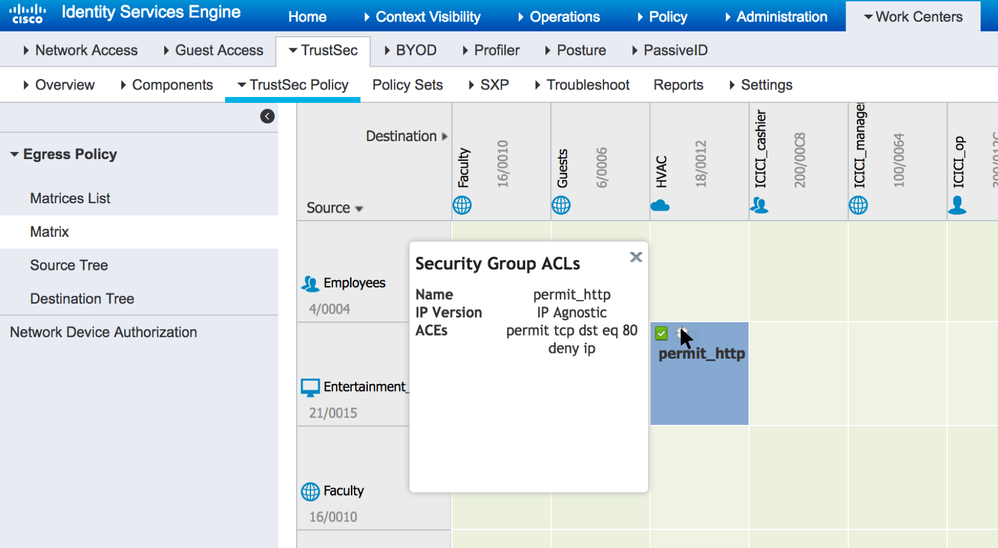Viewport: 998px width, 548px height.
Task: Click the Entertainment_ source row label
Action: pyautogui.click(x=365, y=387)
